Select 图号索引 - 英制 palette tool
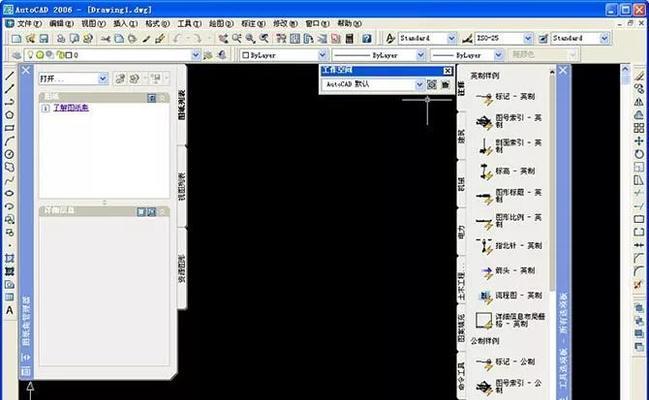Viewport: 649px width, 400px height. [508, 121]
